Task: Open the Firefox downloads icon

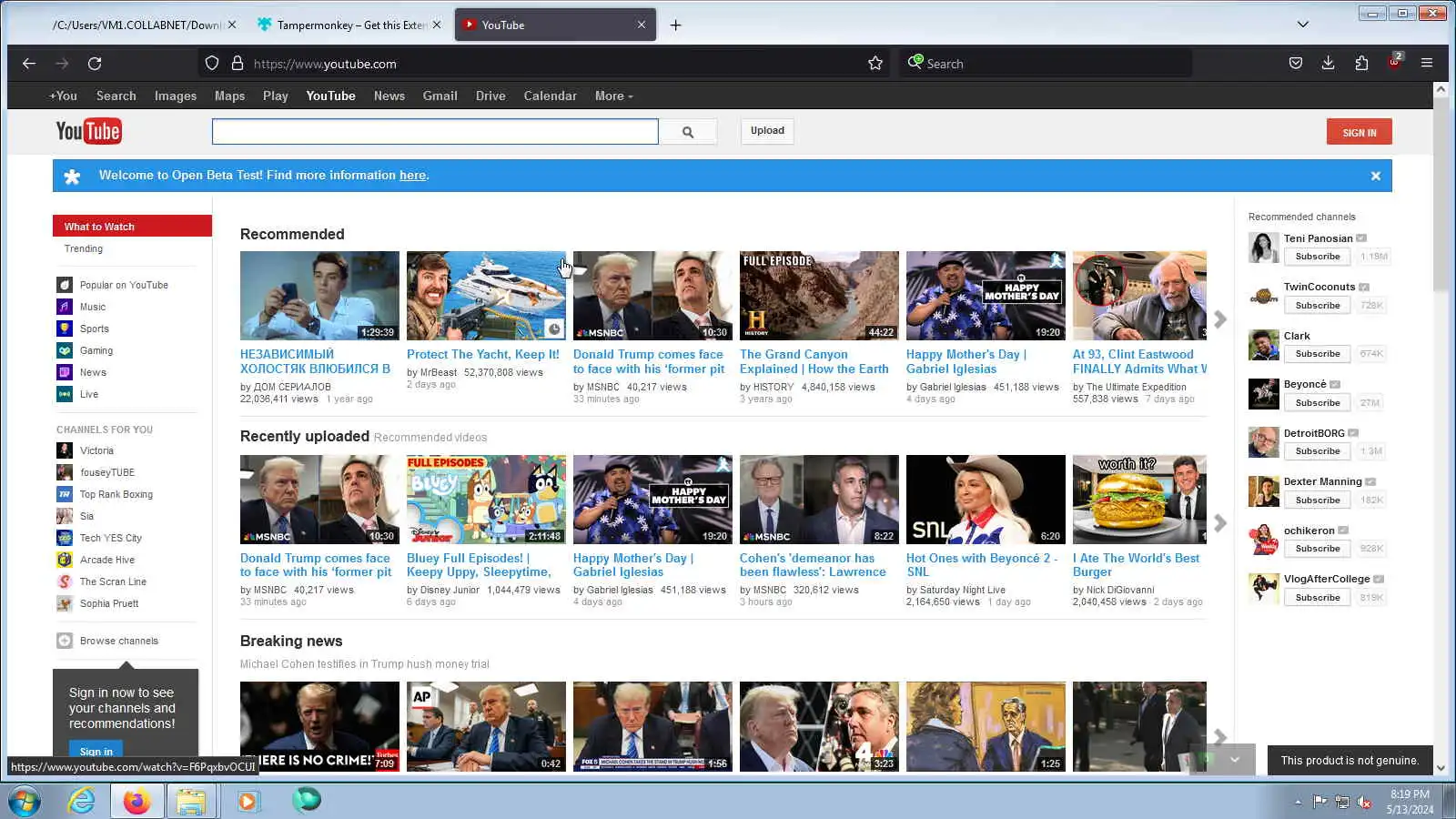Action: (x=1329, y=64)
